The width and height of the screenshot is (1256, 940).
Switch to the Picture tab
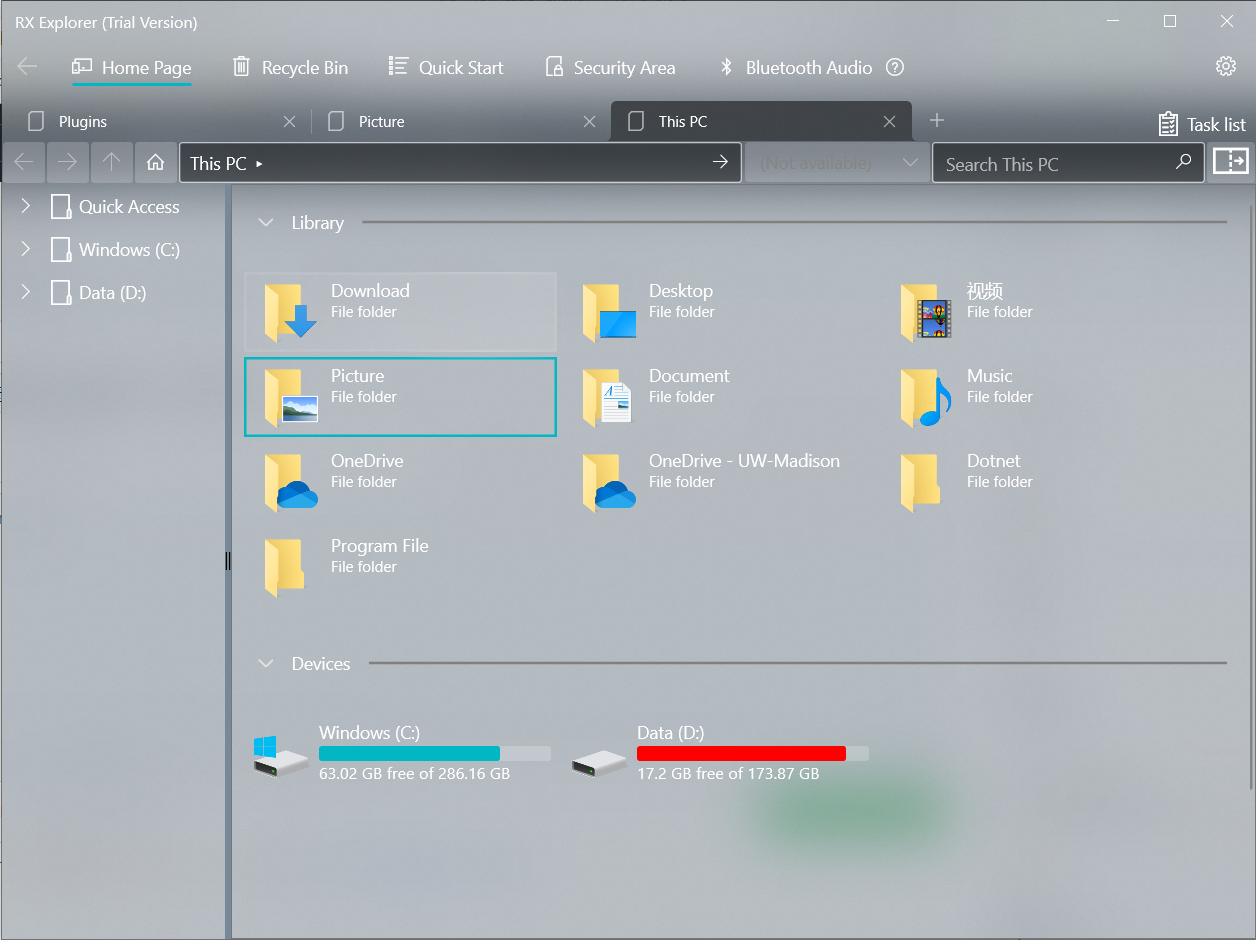460,122
